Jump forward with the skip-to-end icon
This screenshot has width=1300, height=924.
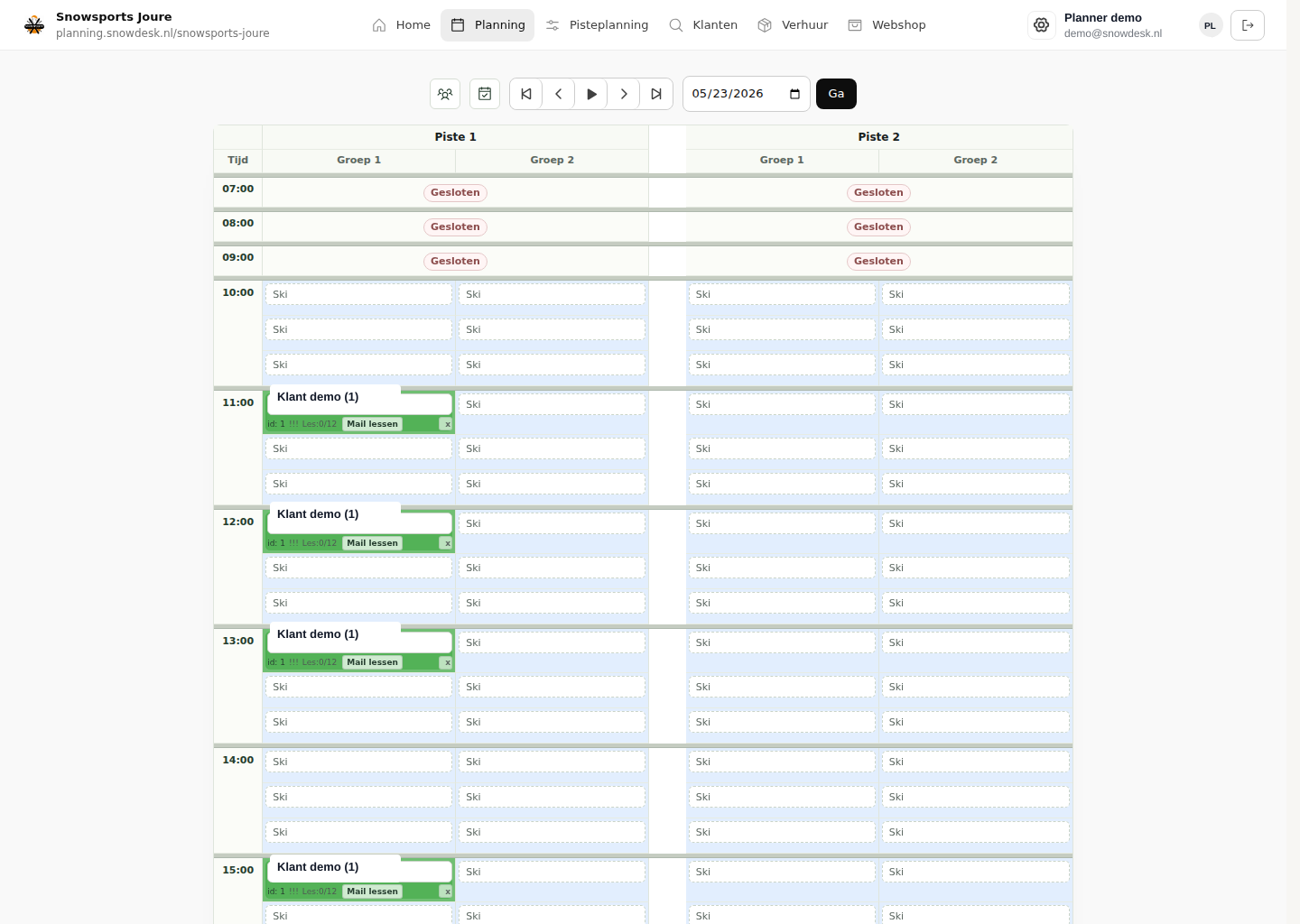click(656, 94)
